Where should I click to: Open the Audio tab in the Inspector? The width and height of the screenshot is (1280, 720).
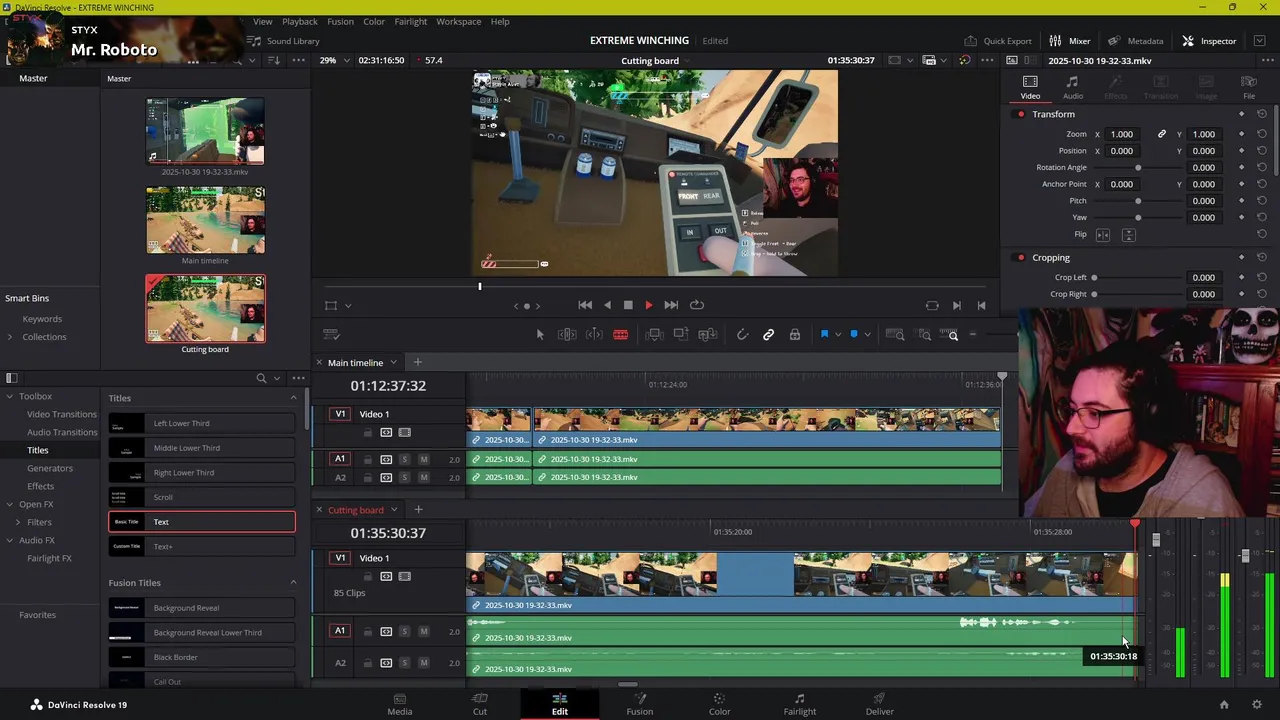[x=1072, y=87]
